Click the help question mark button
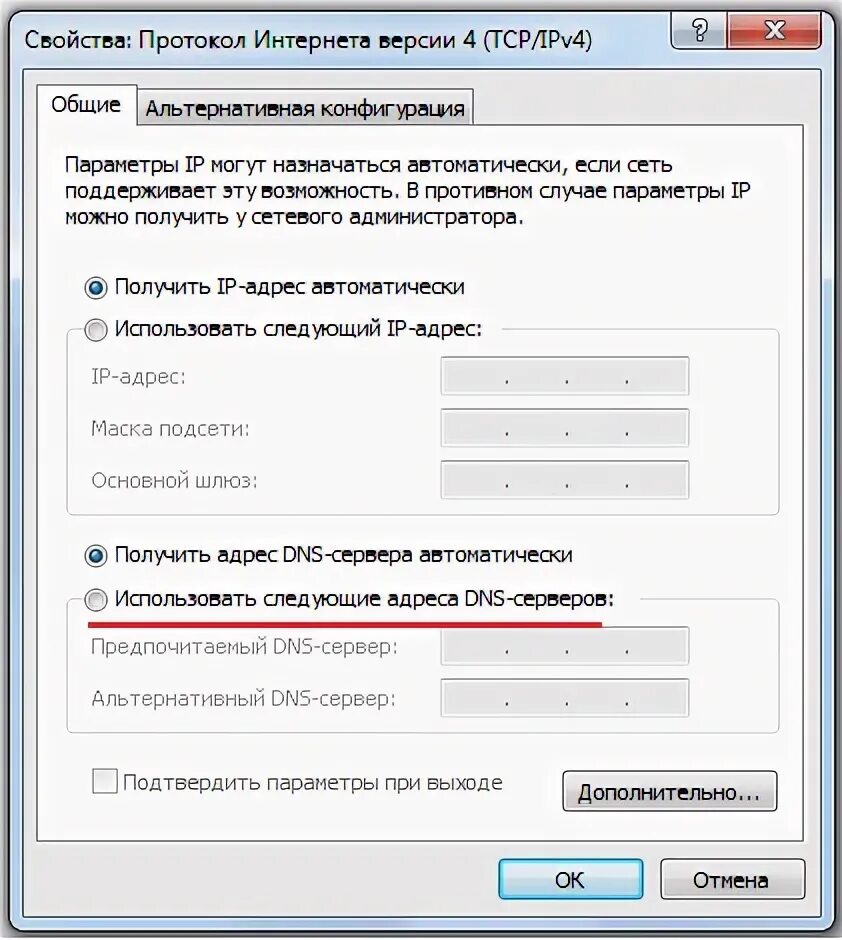 [x=699, y=29]
